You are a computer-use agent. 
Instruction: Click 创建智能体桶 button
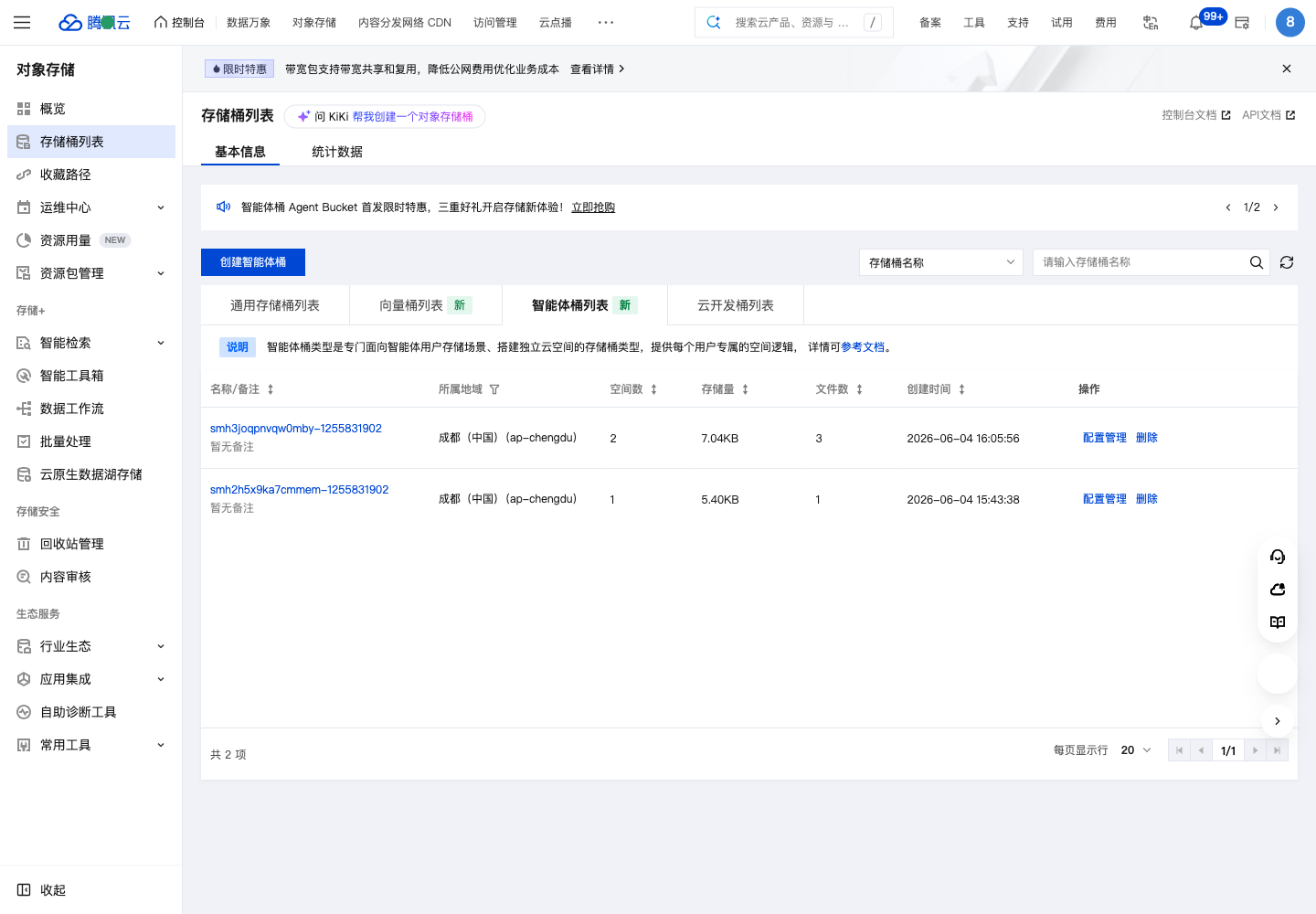[x=253, y=262]
